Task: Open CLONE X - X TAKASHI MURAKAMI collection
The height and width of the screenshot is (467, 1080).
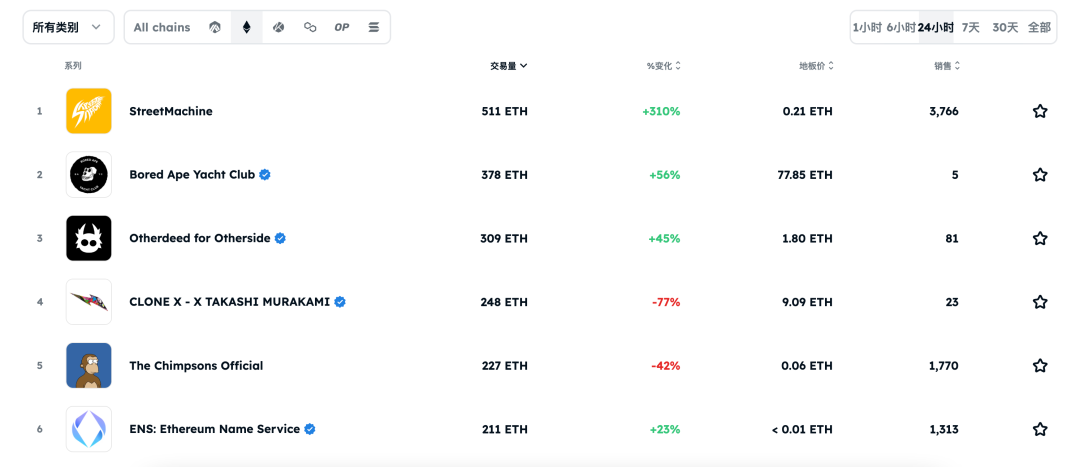Action: (229, 302)
